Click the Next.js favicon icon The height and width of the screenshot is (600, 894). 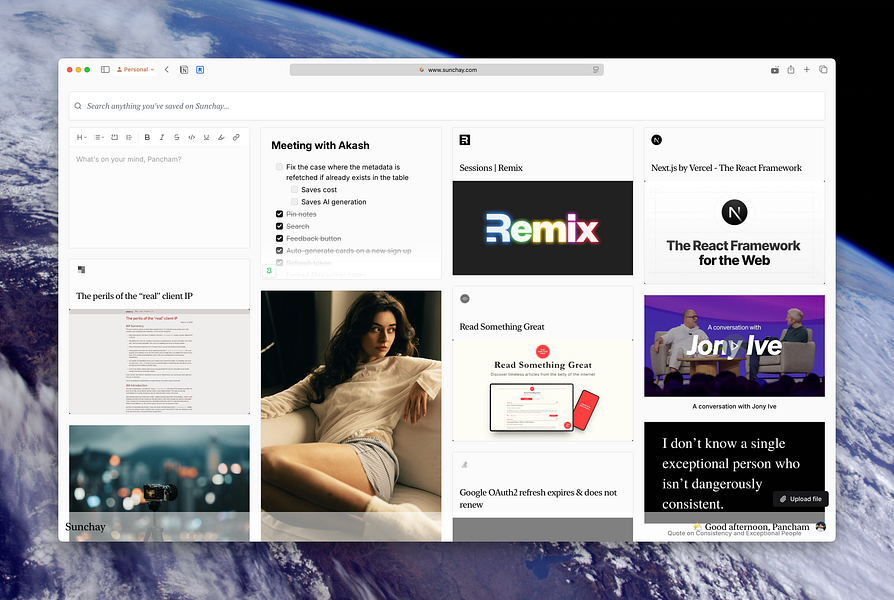click(x=657, y=140)
